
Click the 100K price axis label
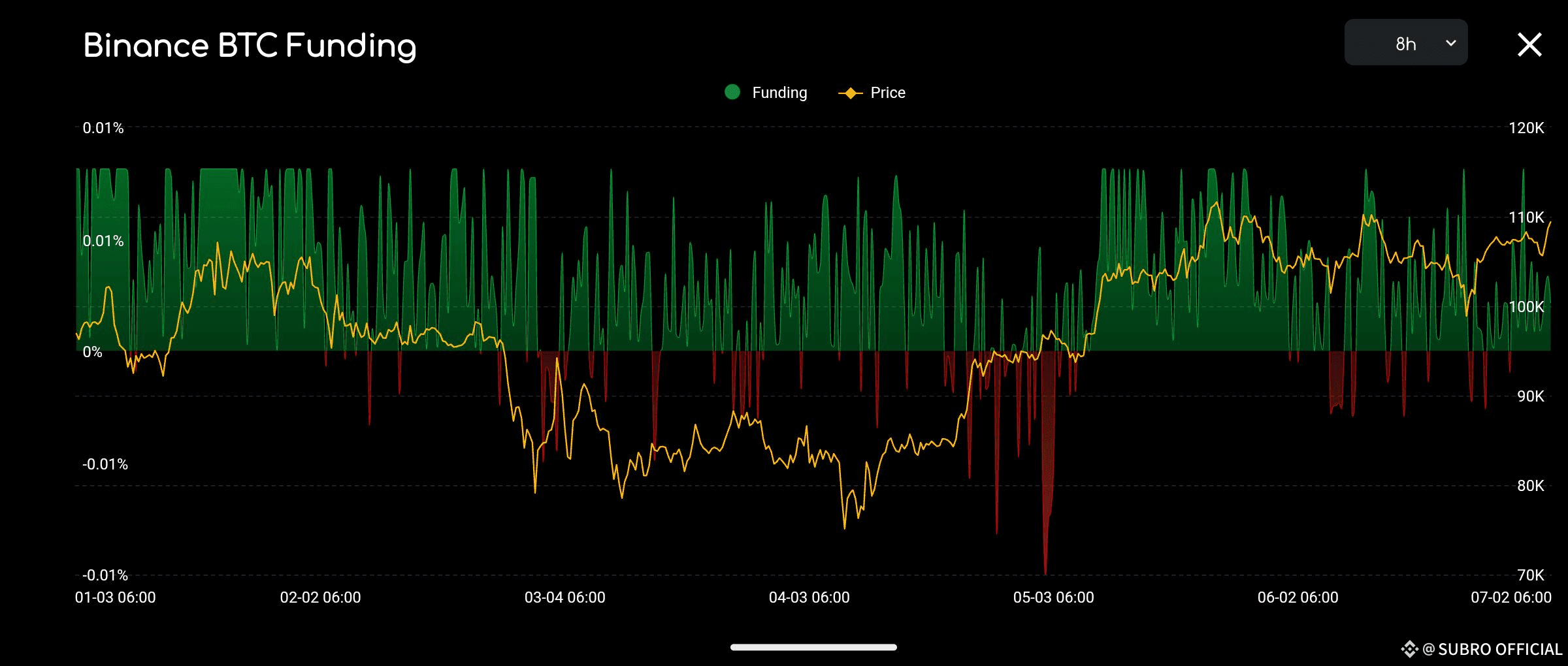pyautogui.click(x=1526, y=307)
